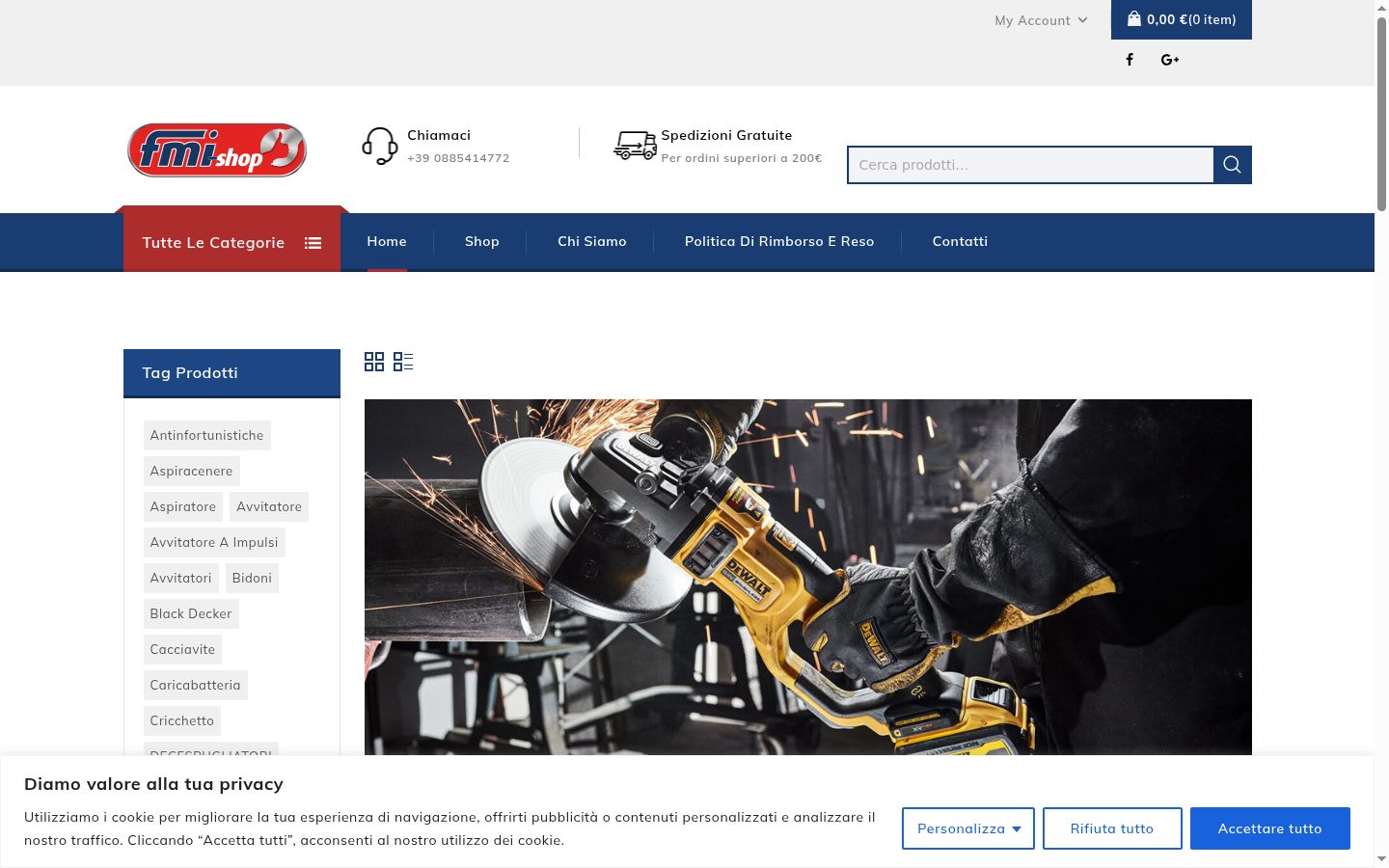The image size is (1389, 868).
Task: Switch to list view layout
Action: click(x=403, y=362)
